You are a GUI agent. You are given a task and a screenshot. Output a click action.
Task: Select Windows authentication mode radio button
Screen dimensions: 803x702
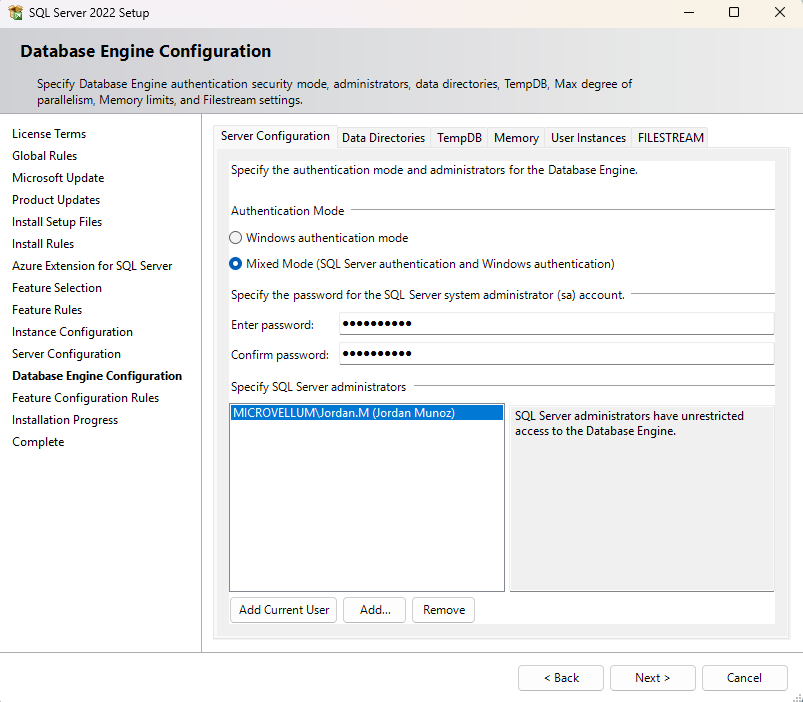236,238
